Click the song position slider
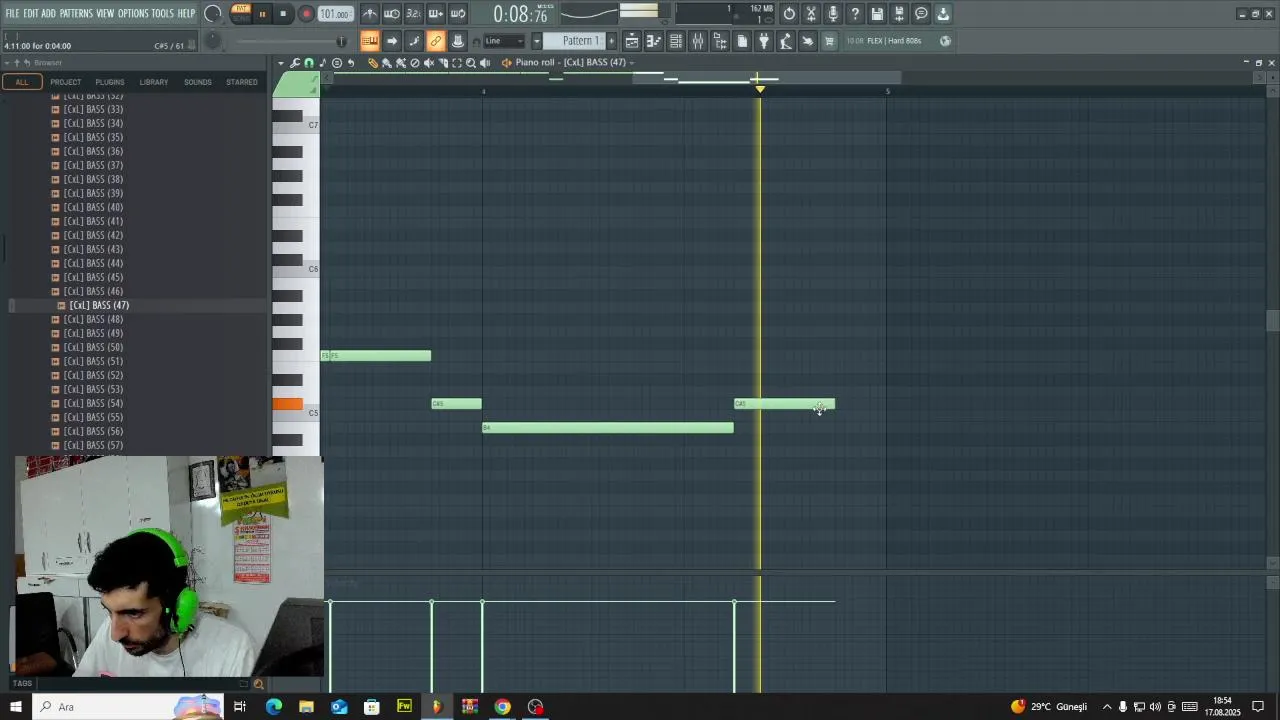 [291, 41]
